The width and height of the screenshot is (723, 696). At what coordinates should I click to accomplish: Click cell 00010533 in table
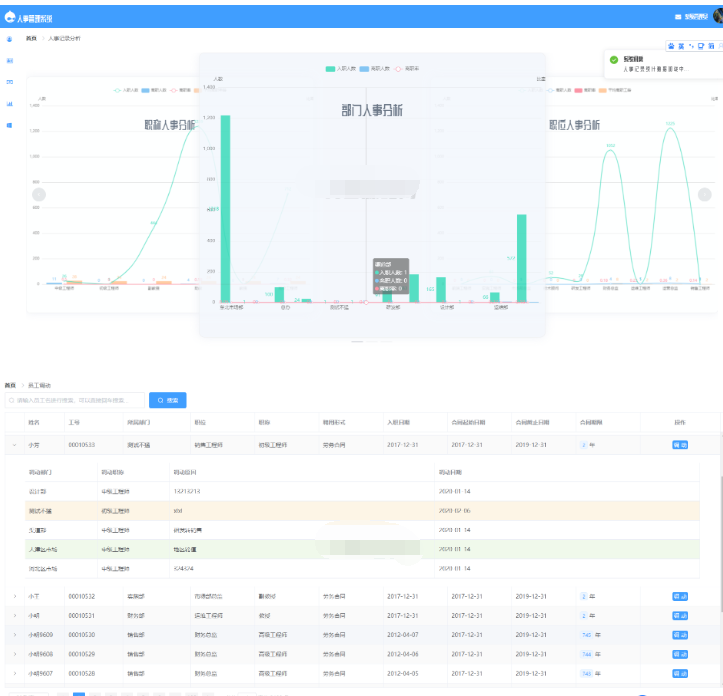point(82,445)
